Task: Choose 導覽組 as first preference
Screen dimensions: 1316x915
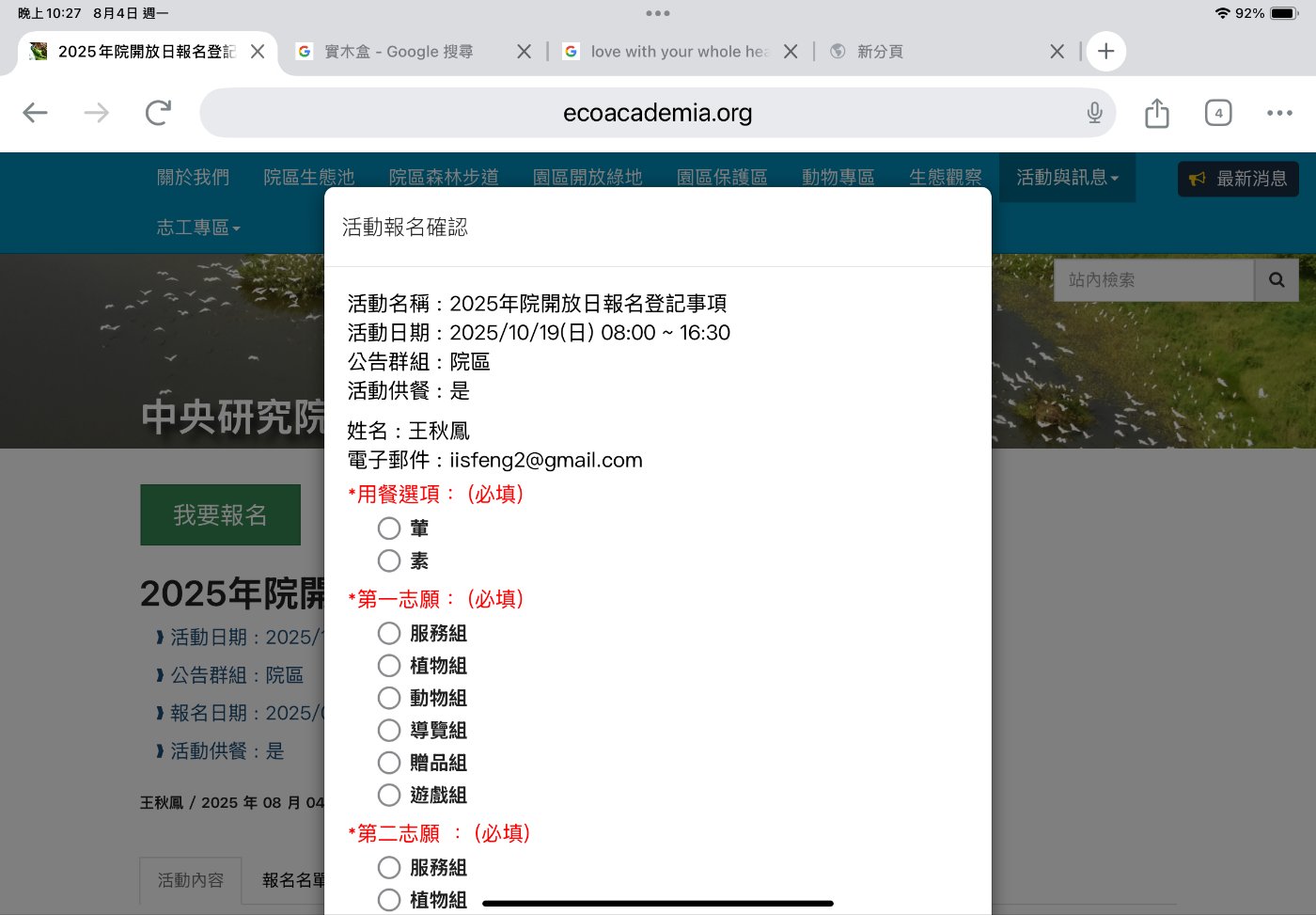Action: 389,731
